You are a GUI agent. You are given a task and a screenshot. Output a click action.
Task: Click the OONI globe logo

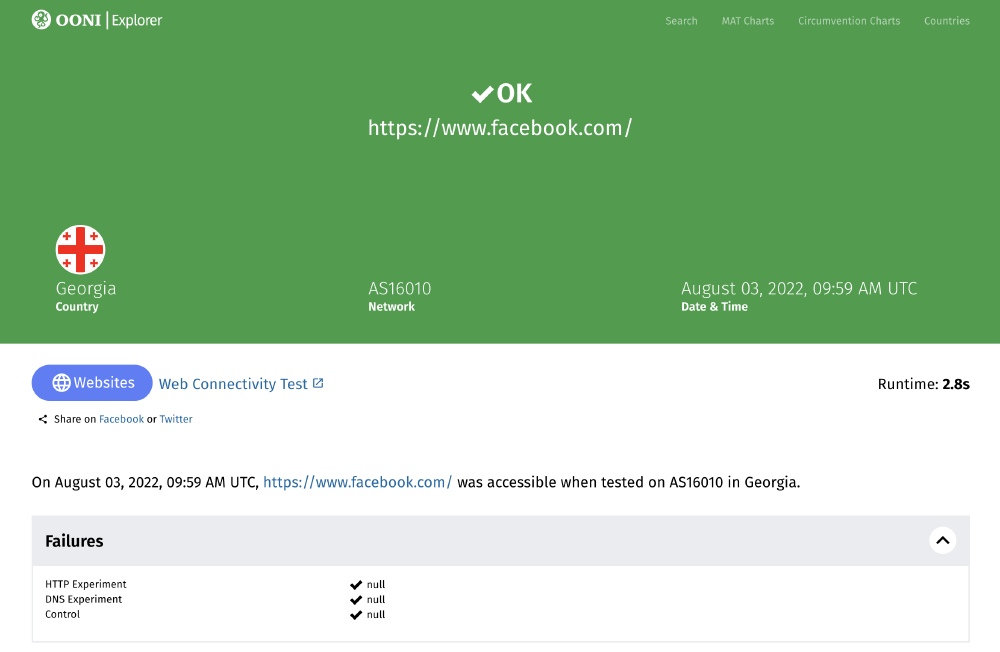click(41, 19)
